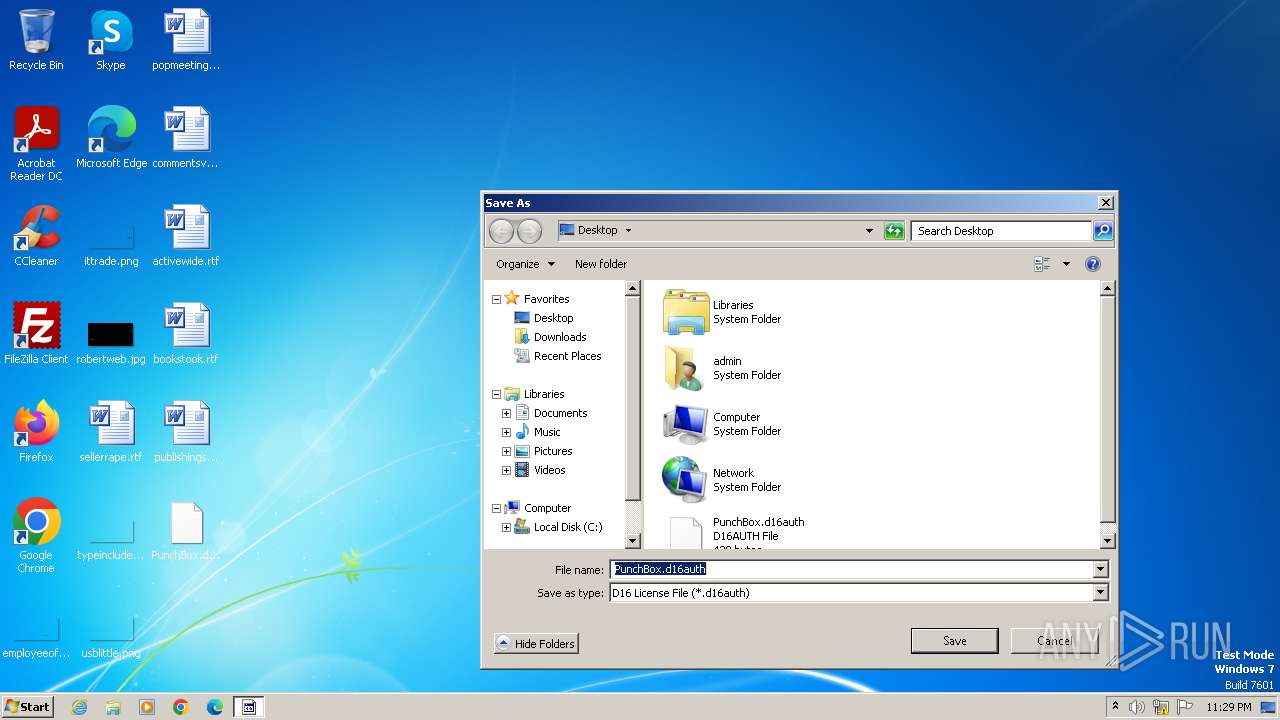Open the Save as type dropdown
The image size is (1280, 720).
(x=1100, y=593)
